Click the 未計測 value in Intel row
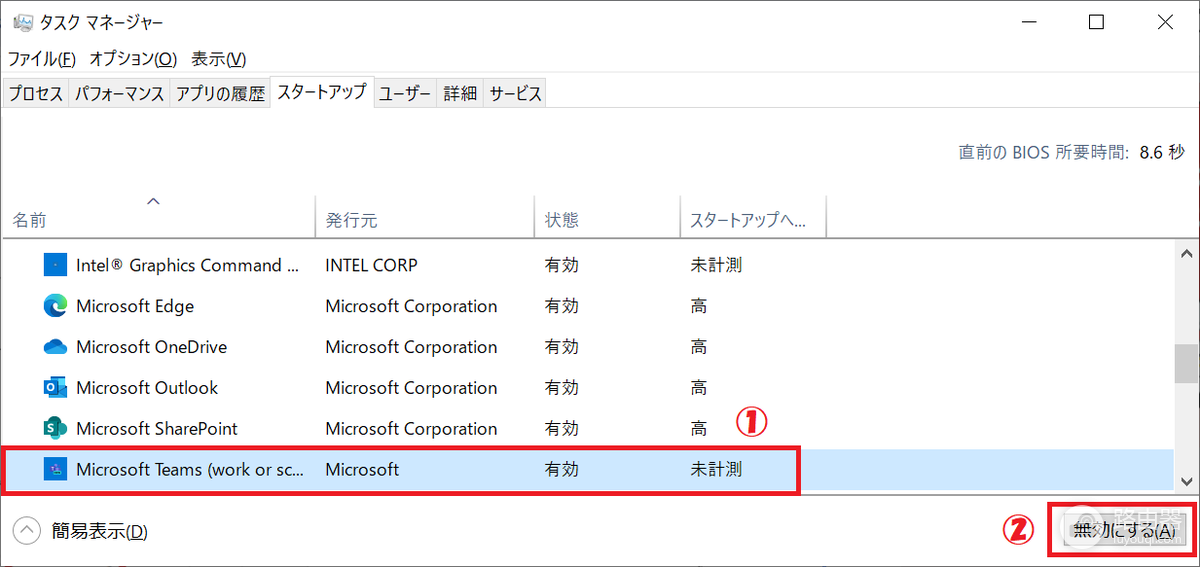This screenshot has height=567, width=1200. pyautogui.click(x=716, y=265)
